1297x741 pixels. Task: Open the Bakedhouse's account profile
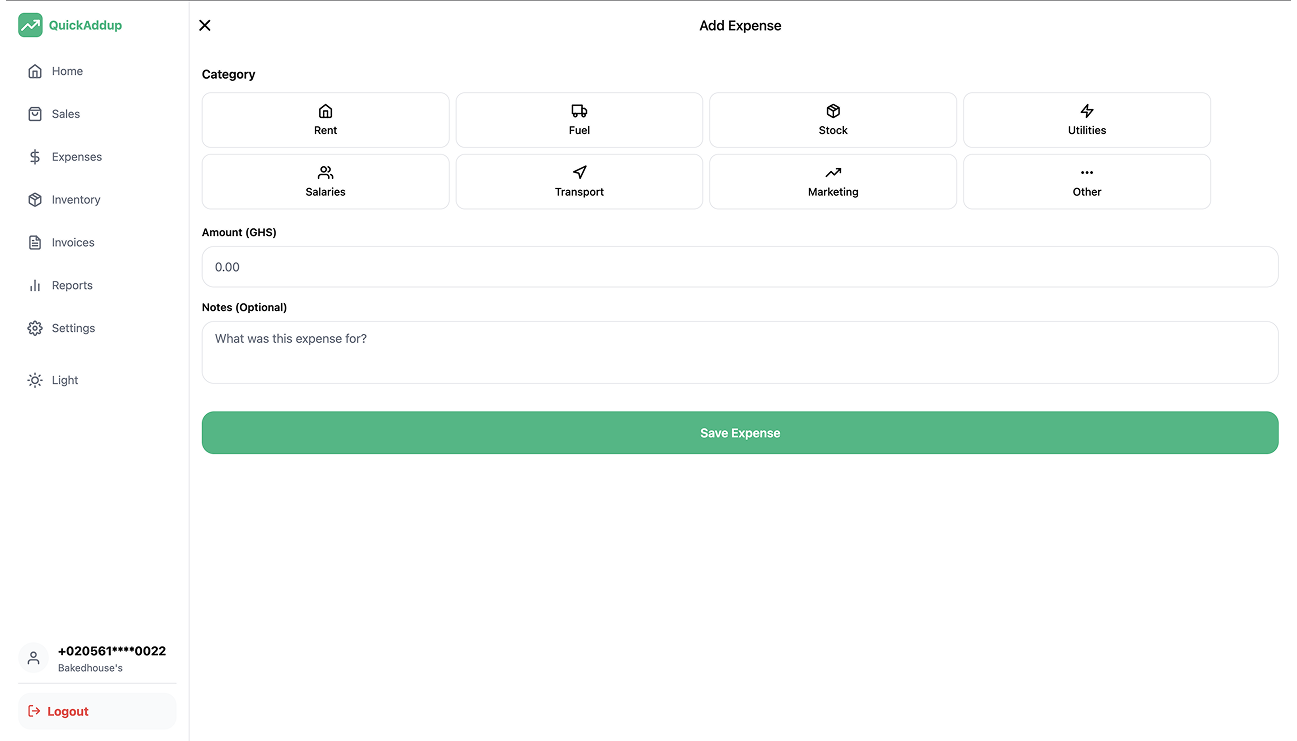tap(96, 658)
